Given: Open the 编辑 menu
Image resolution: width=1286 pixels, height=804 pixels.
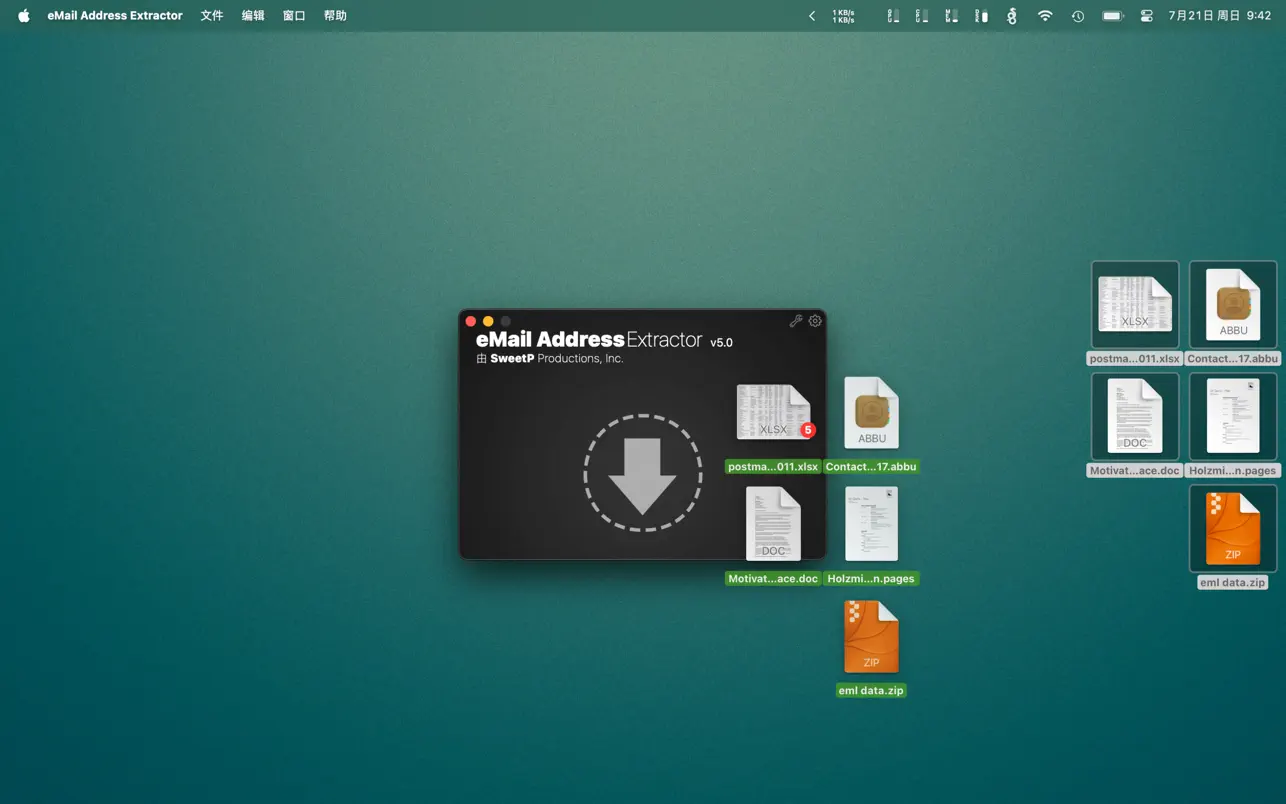Looking at the screenshot, I should click(x=253, y=16).
